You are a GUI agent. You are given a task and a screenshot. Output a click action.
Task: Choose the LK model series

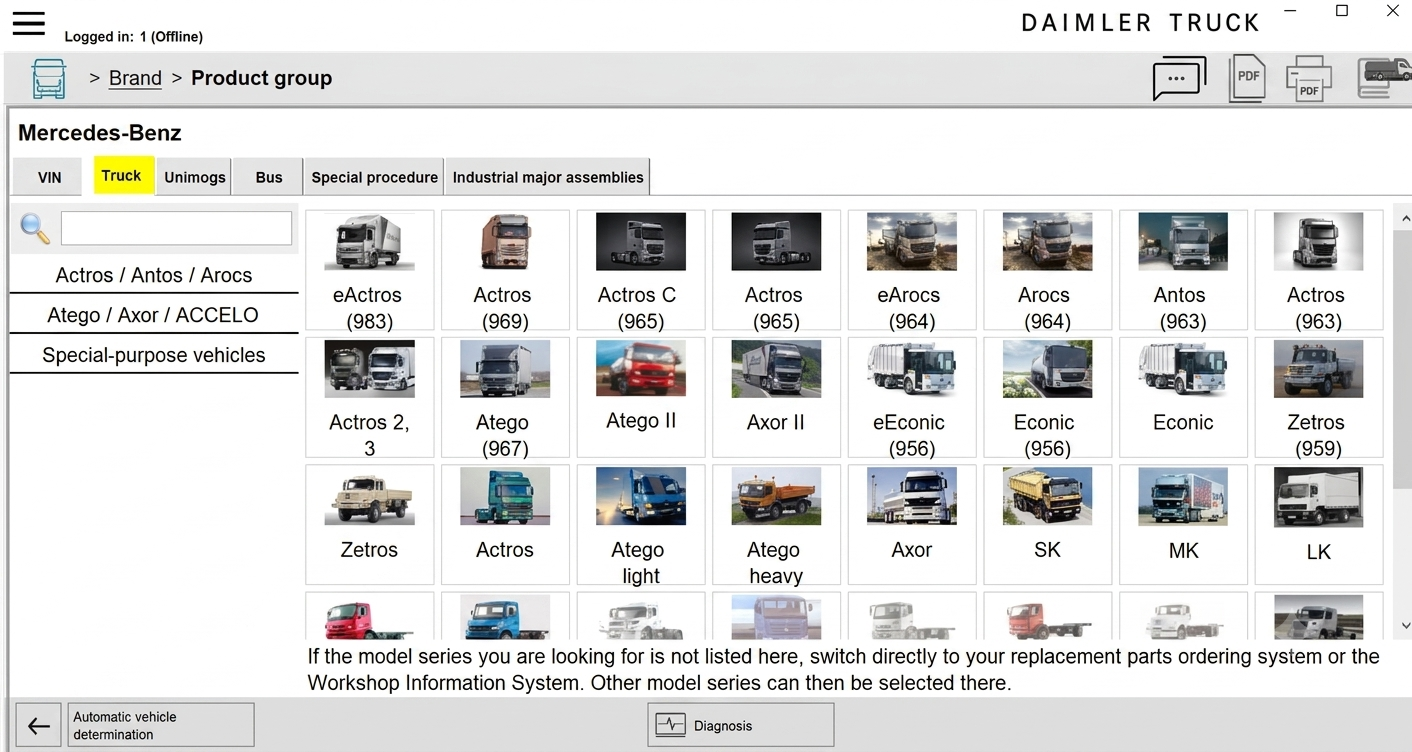(x=1319, y=524)
